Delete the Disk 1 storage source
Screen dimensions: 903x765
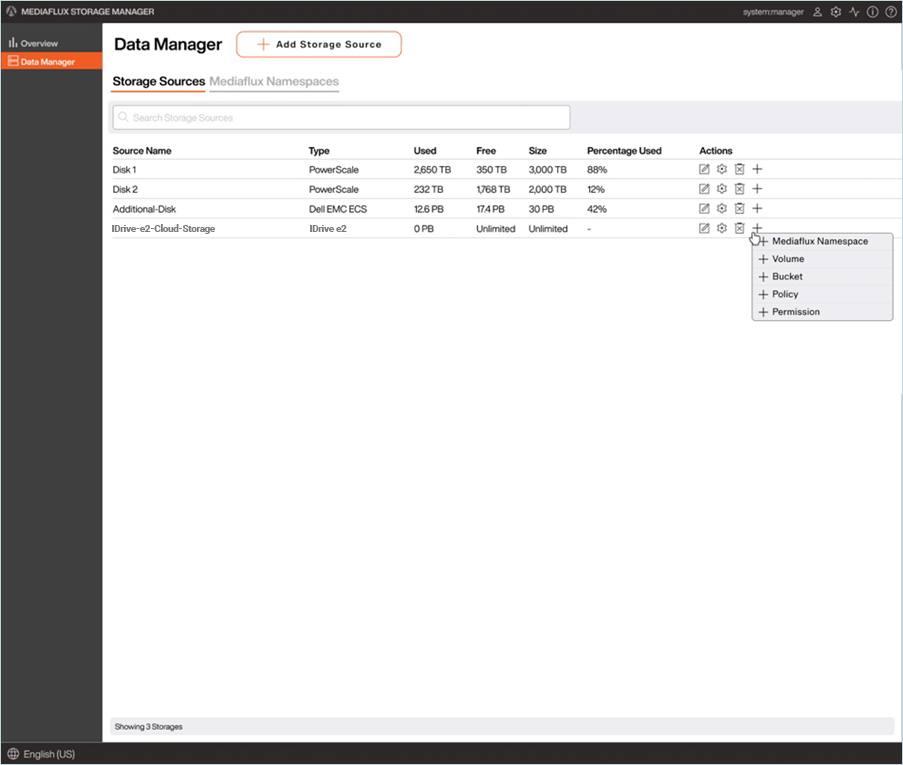pos(739,169)
